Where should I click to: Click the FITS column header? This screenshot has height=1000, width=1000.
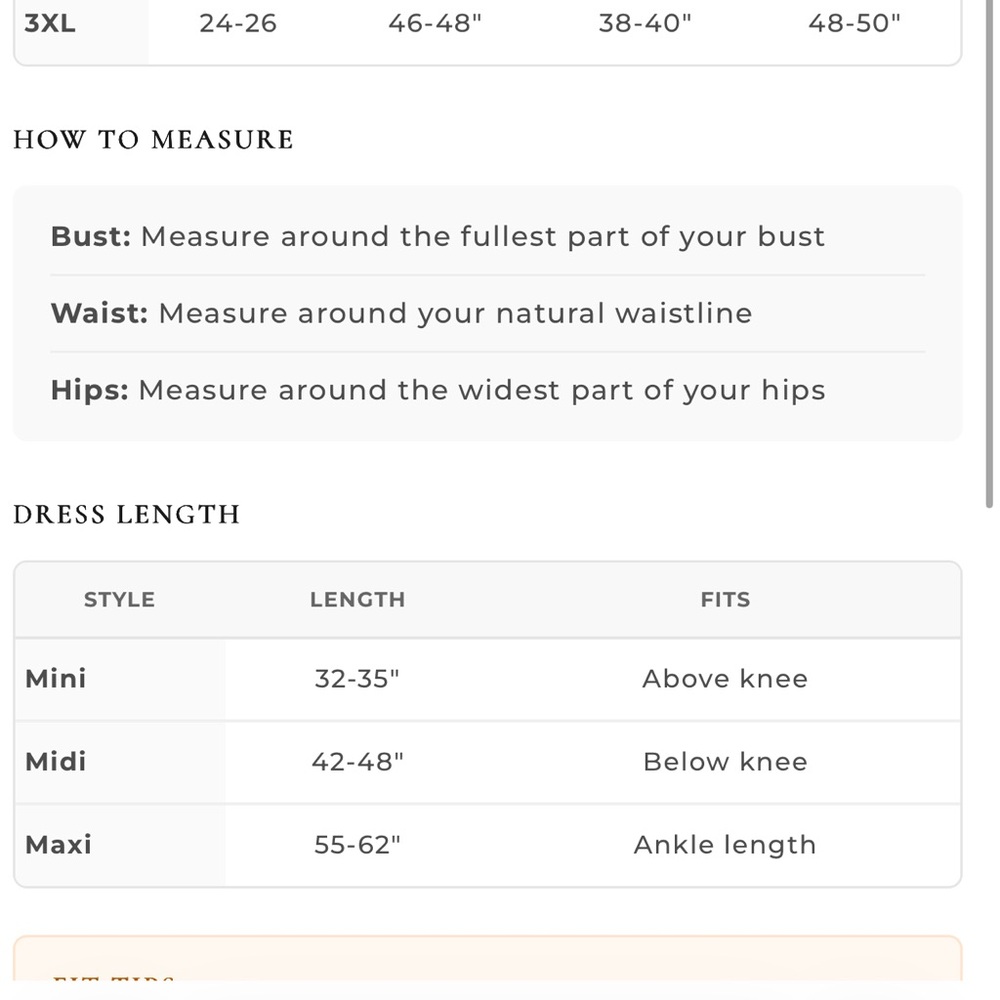(x=726, y=599)
